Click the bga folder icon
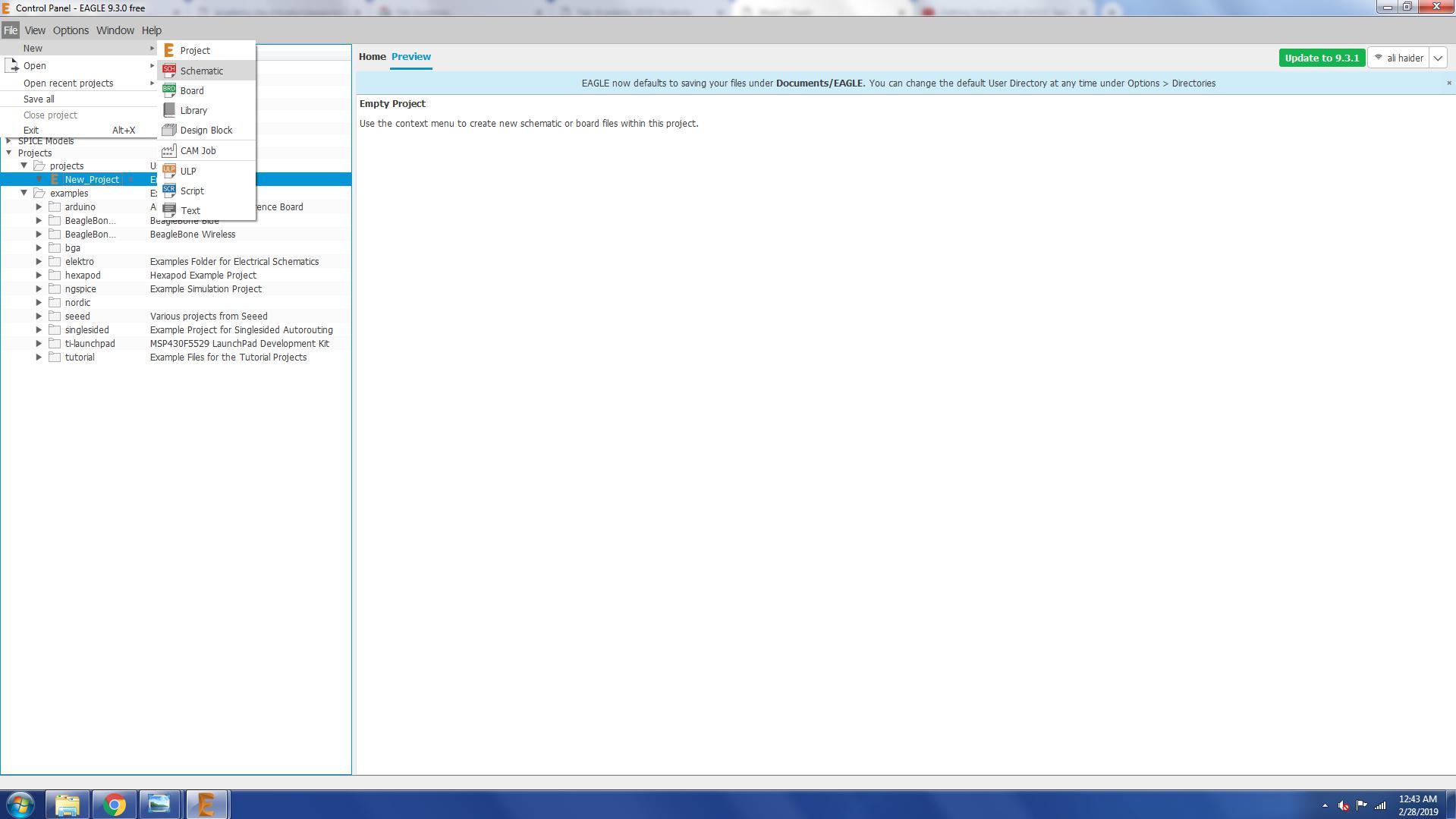 (55, 247)
